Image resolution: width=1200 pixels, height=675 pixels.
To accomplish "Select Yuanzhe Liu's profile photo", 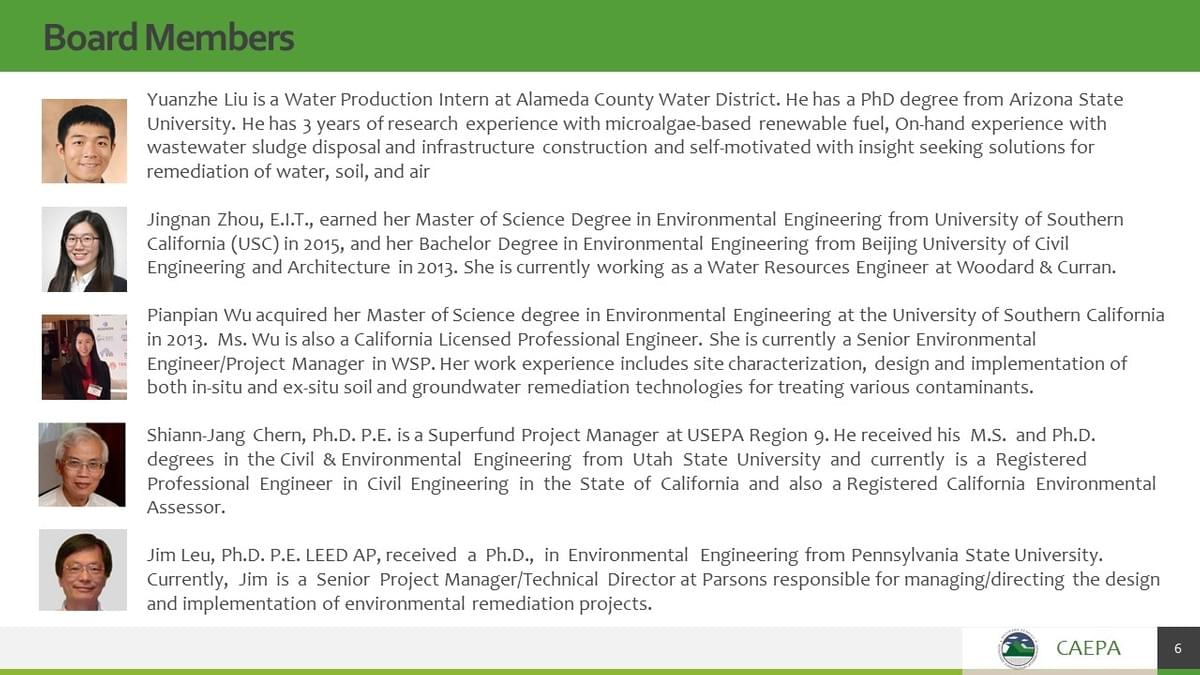I will [84, 141].
